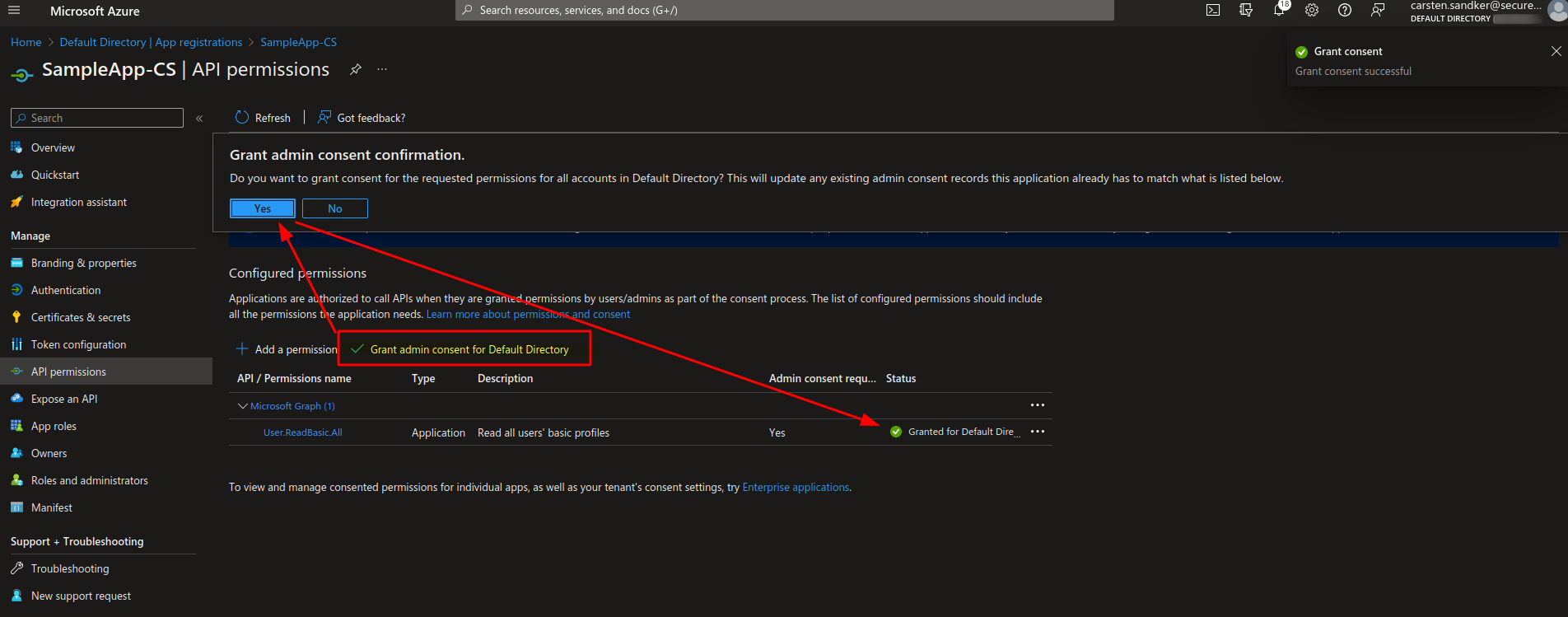The image size is (1568, 617).
Task: Click the Feedback icon in top bar
Action: pos(1378,11)
